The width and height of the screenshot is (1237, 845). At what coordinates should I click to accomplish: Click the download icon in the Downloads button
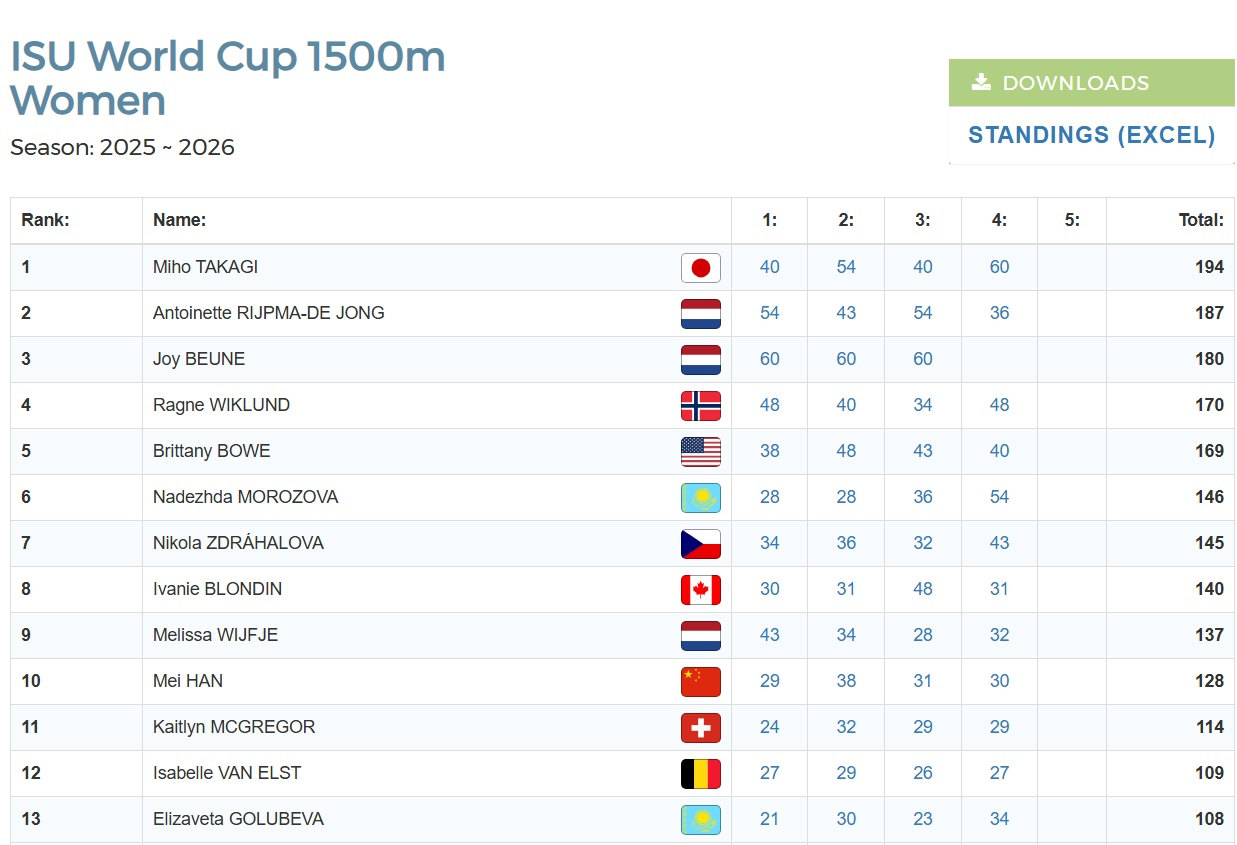pos(981,82)
